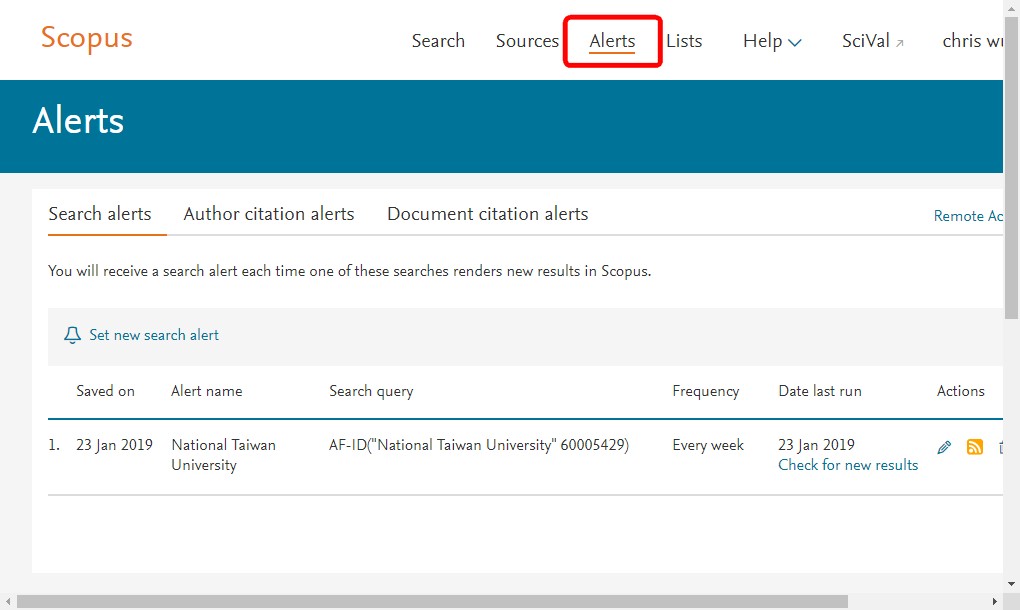Click the Alert name column header
Image resolution: width=1020 pixels, height=610 pixels.
[206, 391]
